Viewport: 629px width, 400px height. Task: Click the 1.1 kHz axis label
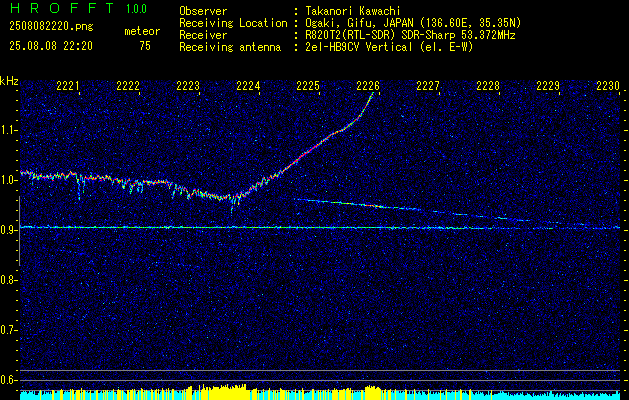(x=9, y=130)
